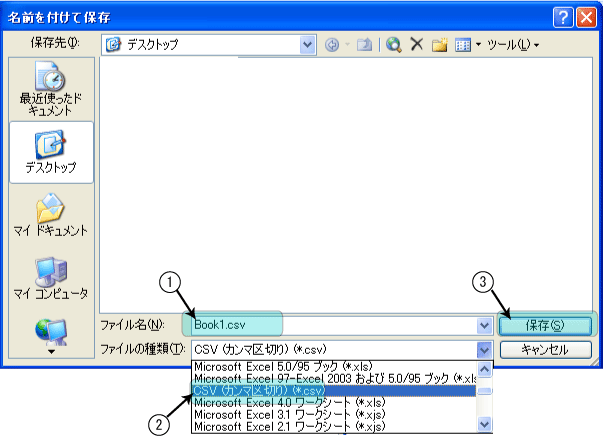Open the ツール(L) menu

(x=513, y=45)
